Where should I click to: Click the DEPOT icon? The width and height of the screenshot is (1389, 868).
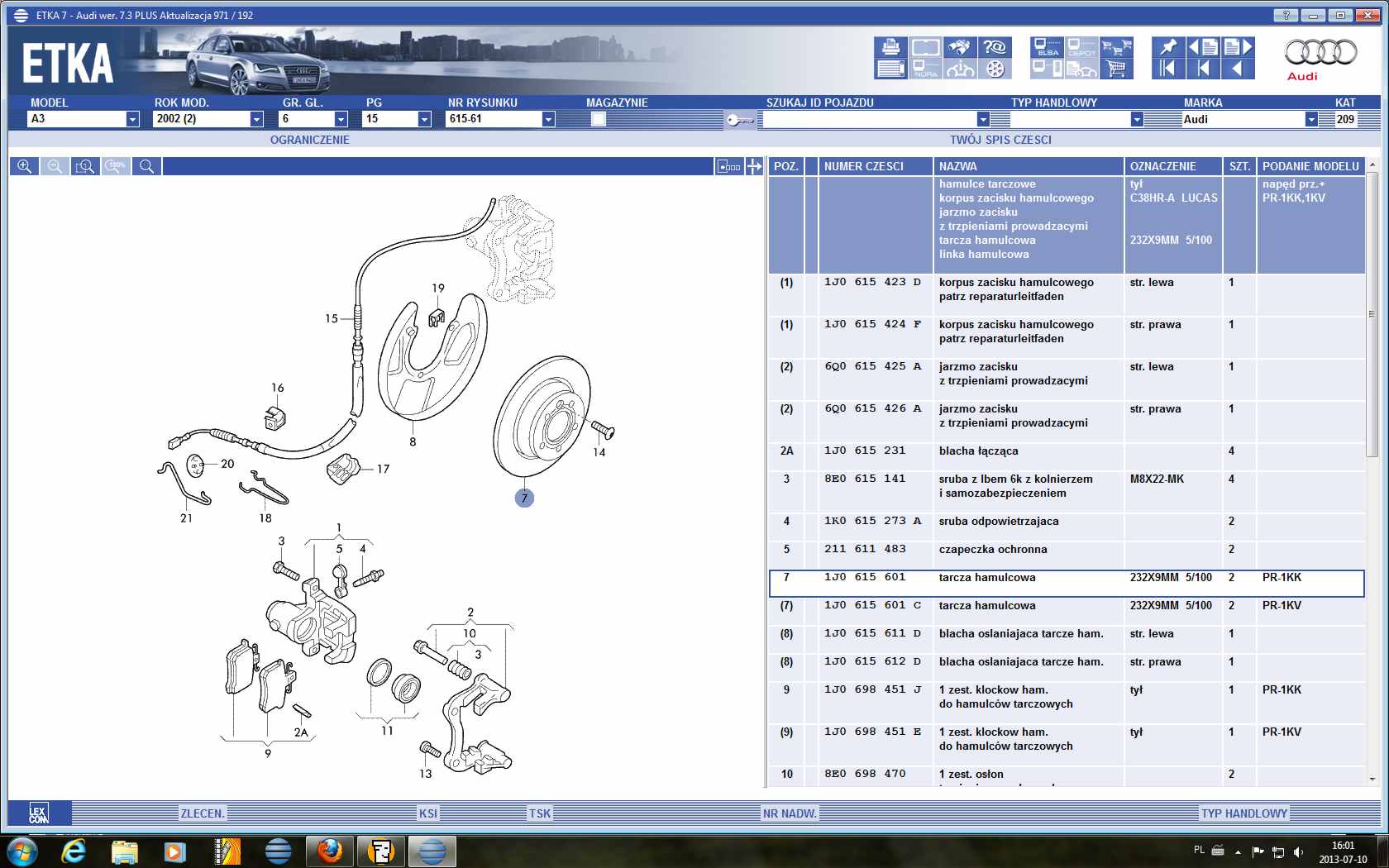click(1081, 47)
